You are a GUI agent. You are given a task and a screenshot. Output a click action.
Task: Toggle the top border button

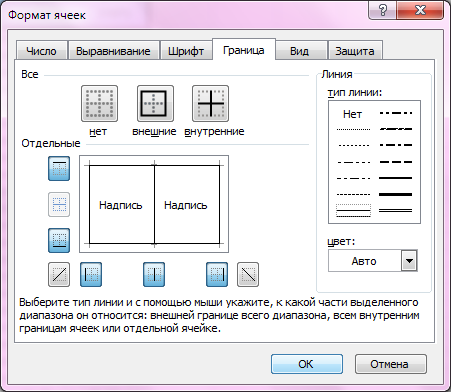coord(59,168)
